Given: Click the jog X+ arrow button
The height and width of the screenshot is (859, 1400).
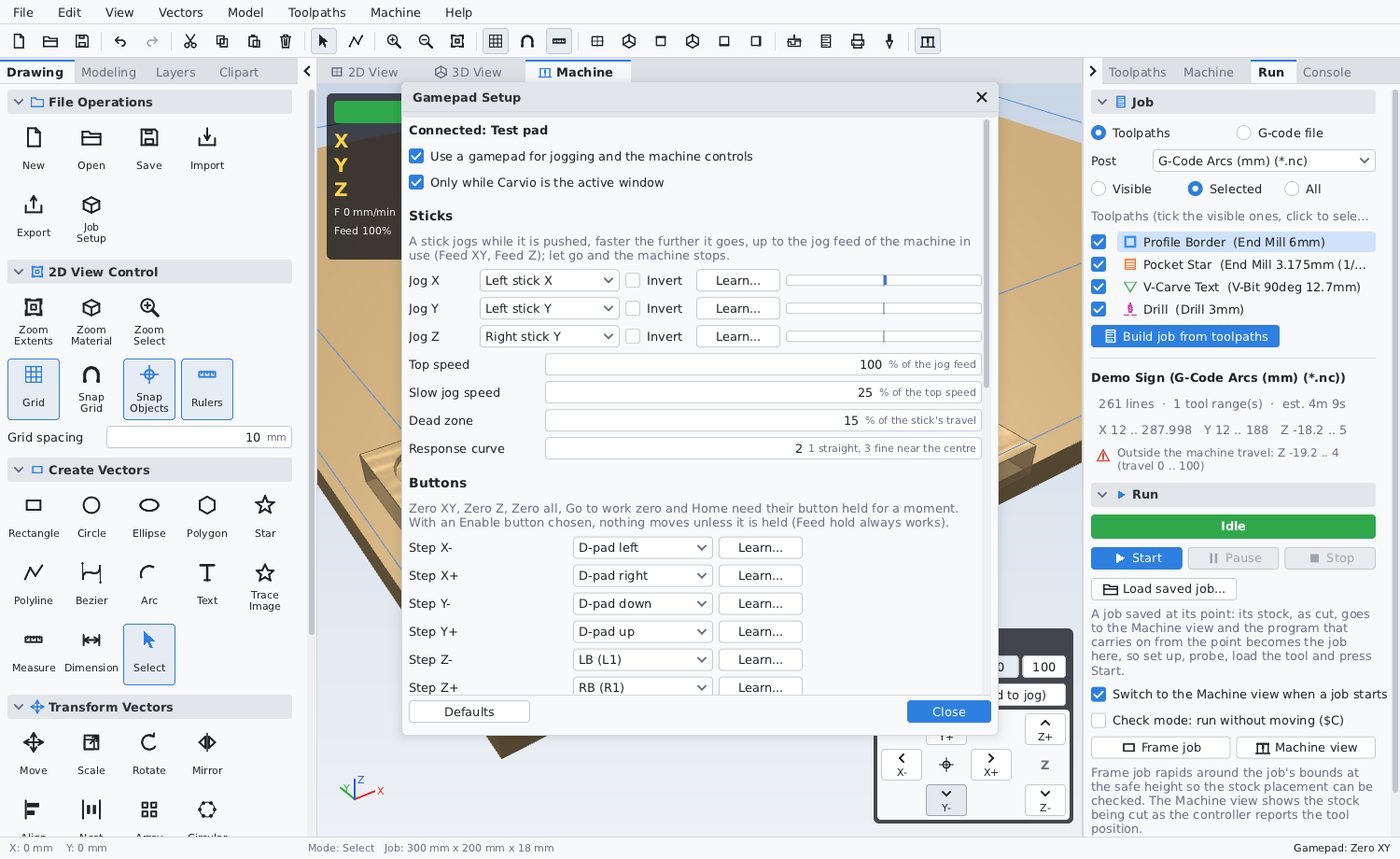Looking at the screenshot, I should pos(990,765).
